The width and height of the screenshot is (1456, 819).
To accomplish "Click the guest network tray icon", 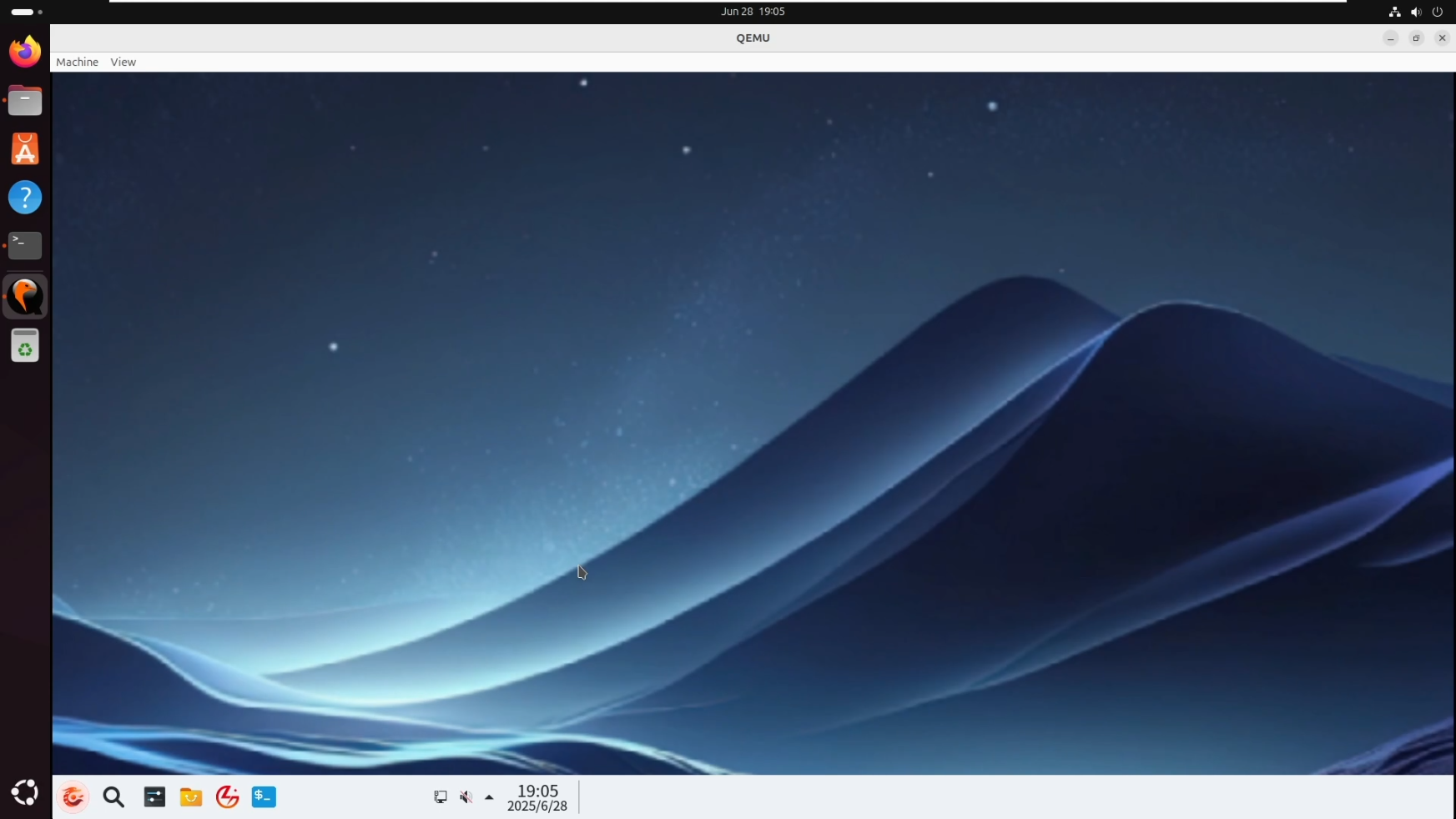I will pyautogui.click(x=441, y=797).
